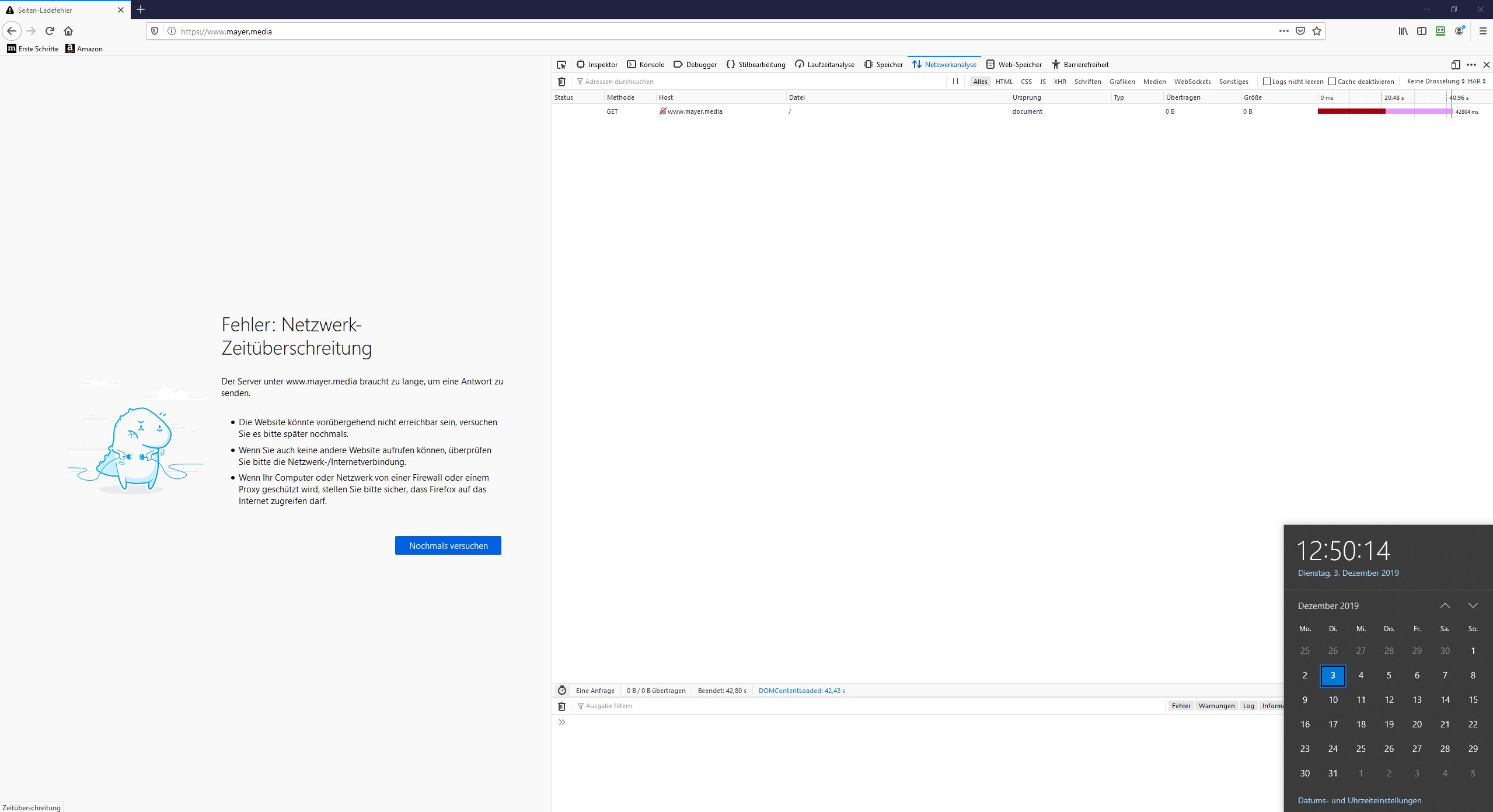Toggle CSS network filter
Viewport: 1493px width, 812px height.
pos(1026,82)
